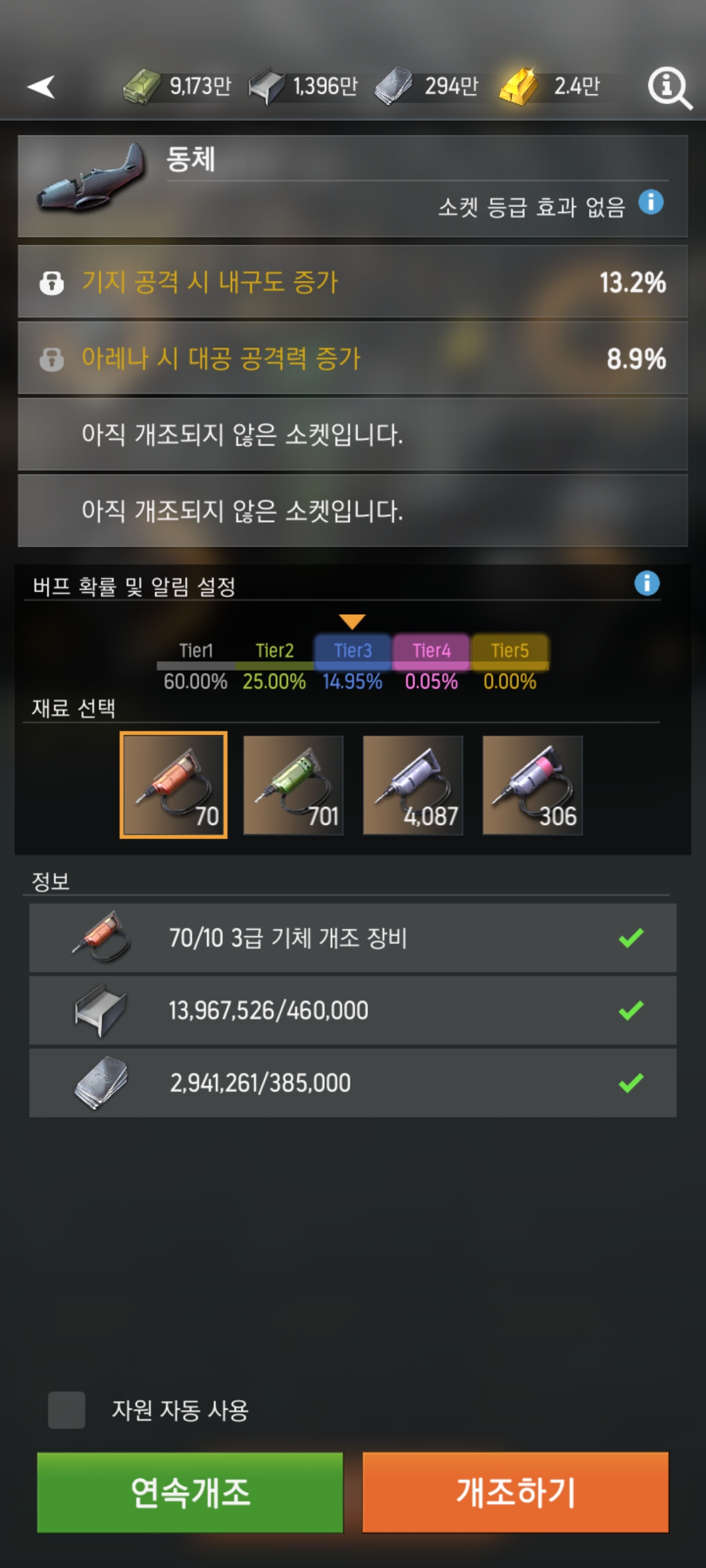Select the green drill material with 701
706x1568 pixels.
(x=293, y=785)
